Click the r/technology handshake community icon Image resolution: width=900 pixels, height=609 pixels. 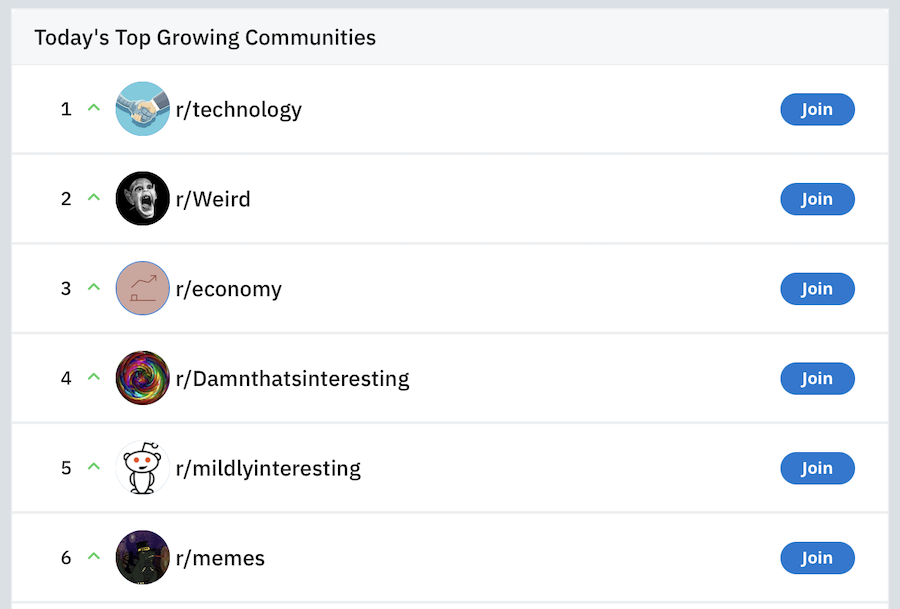click(x=143, y=109)
